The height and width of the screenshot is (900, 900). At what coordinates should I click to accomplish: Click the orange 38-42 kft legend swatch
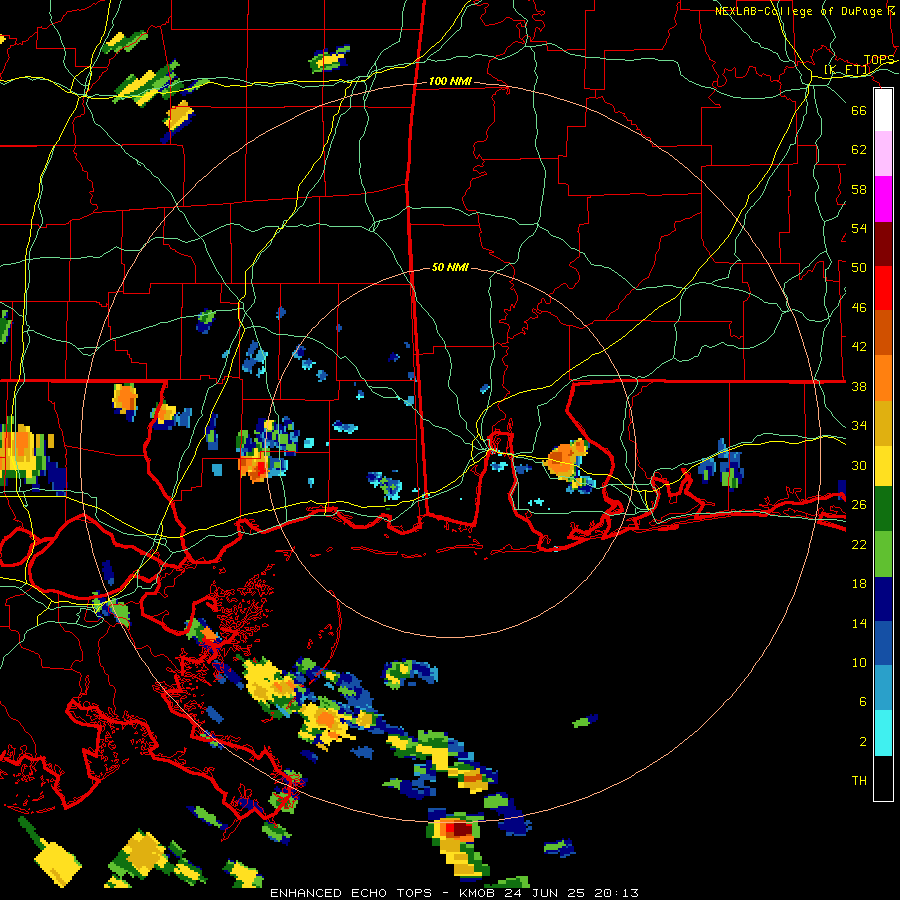click(883, 378)
